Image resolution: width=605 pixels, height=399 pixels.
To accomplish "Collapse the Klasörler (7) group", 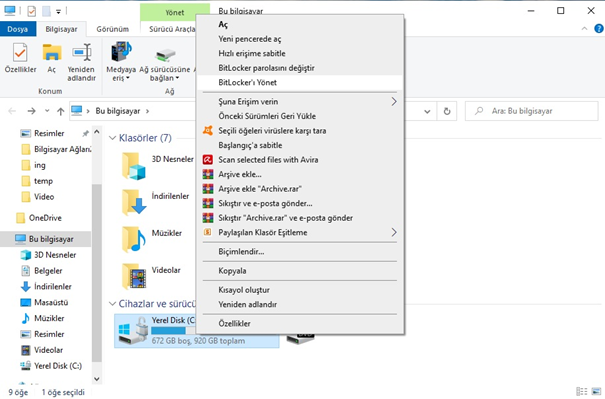I will click(113, 138).
